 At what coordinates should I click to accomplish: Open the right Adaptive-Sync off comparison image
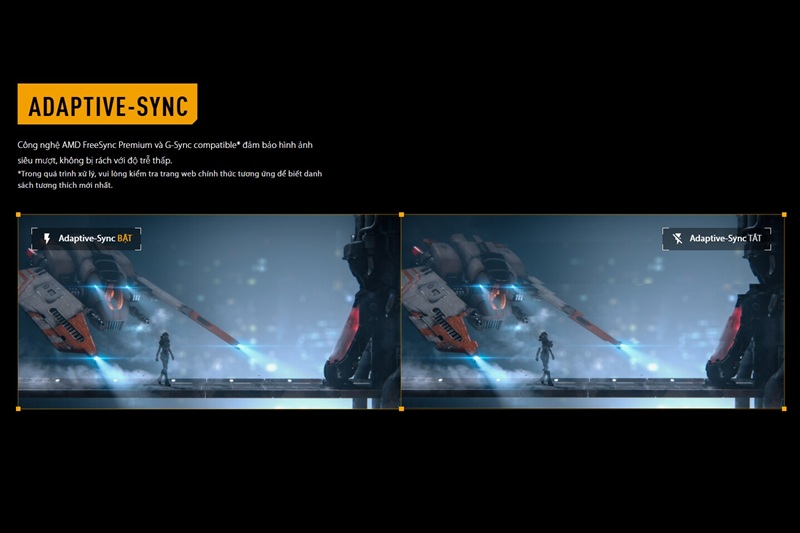coord(593,312)
